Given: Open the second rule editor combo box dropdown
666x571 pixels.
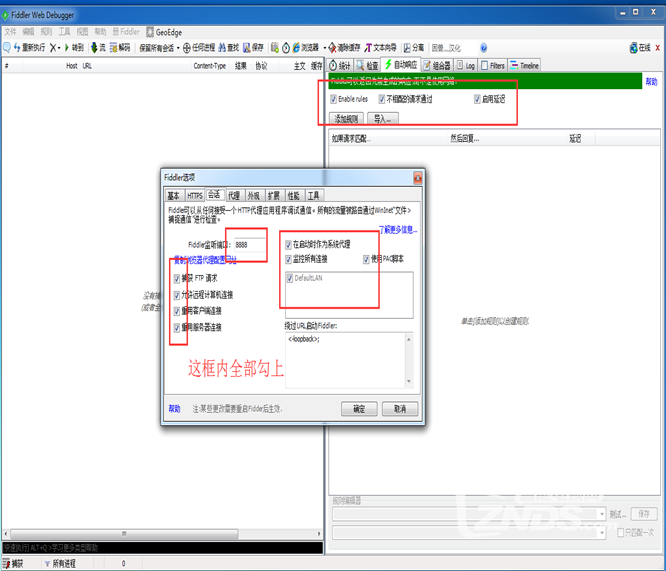Looking at the screenshot, I should tap(602, 532).
